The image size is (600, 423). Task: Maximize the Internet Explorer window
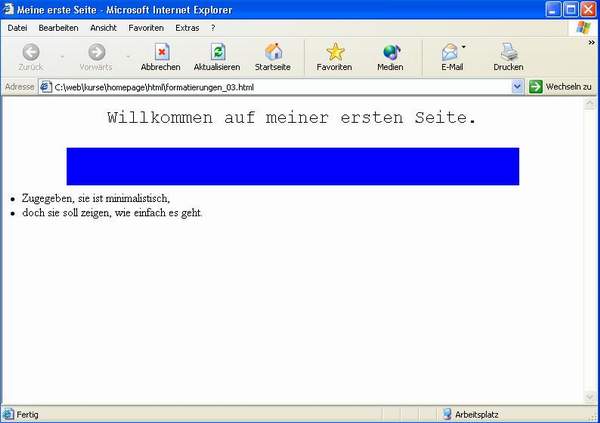pyautogui.click(x=571, y=10)
